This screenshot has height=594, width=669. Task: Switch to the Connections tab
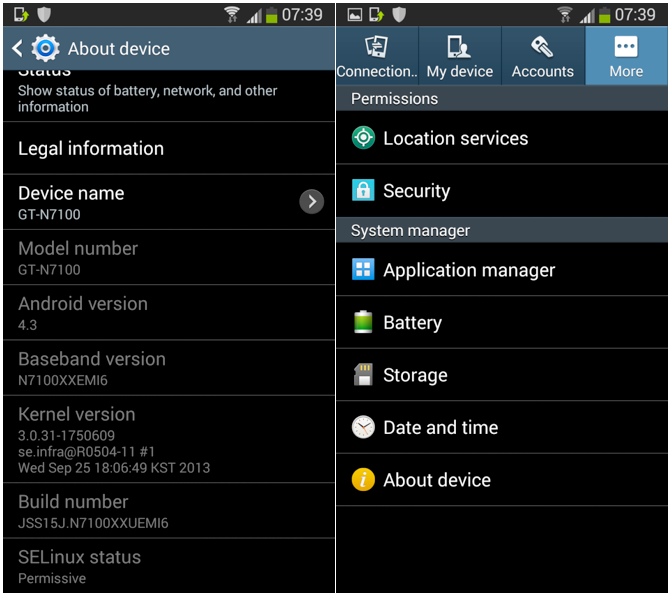376,56
